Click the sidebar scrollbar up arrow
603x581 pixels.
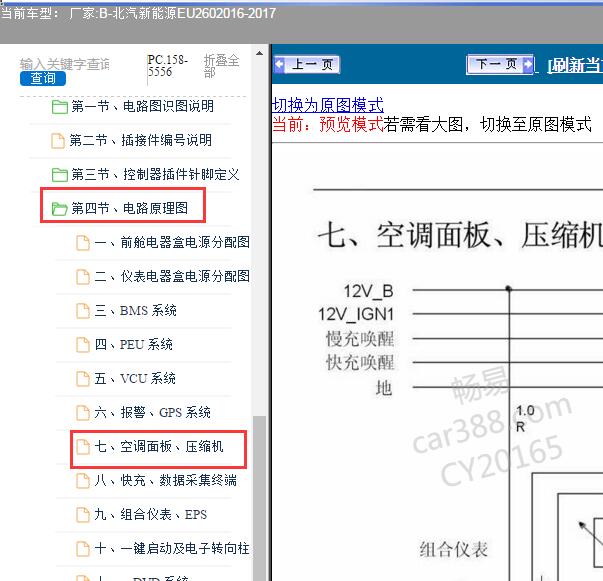point(260,53)
